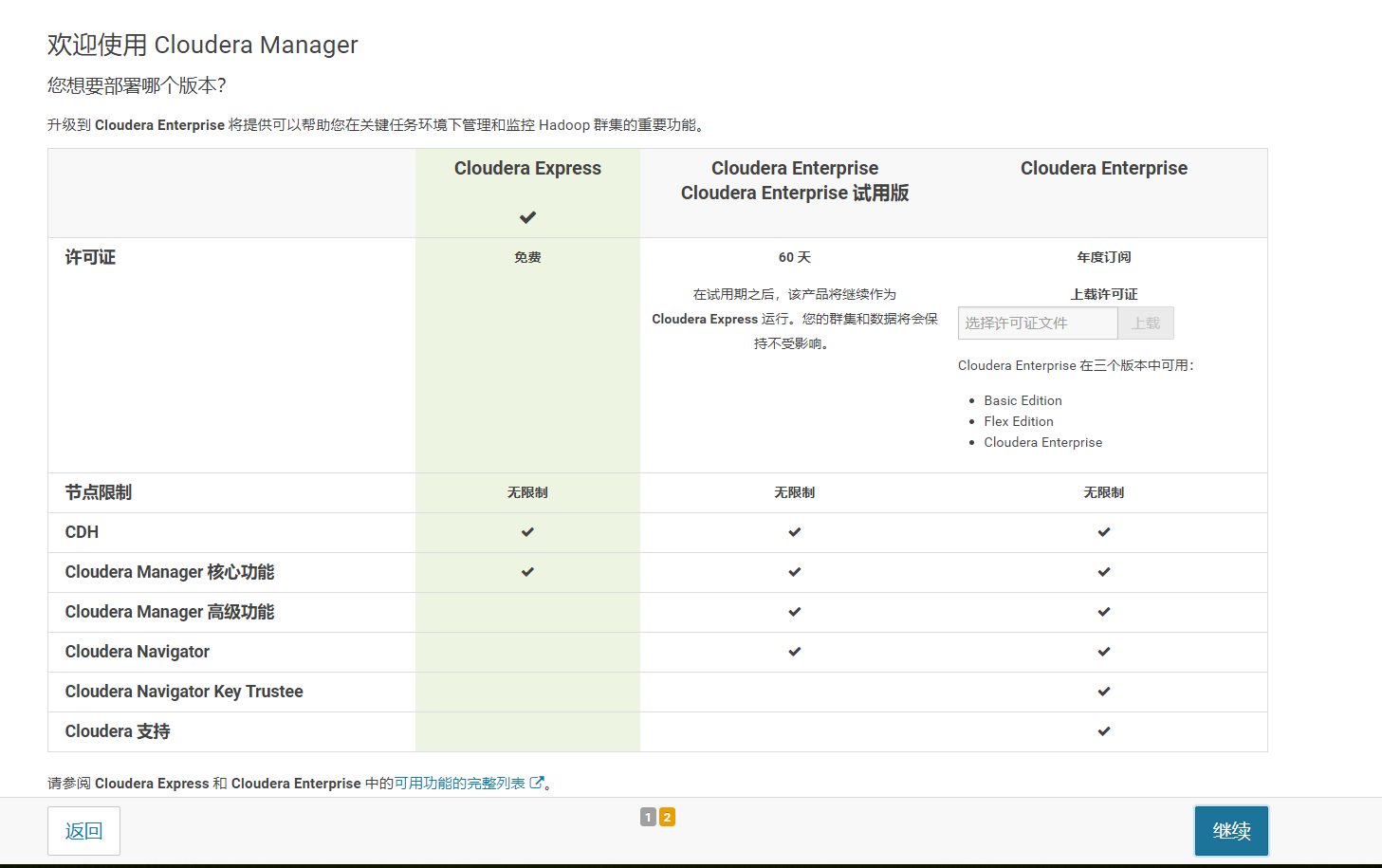Click CDH checkmark in Enterprise trial column
This screenshot has width=1382, height=868.
coord(795,532)
